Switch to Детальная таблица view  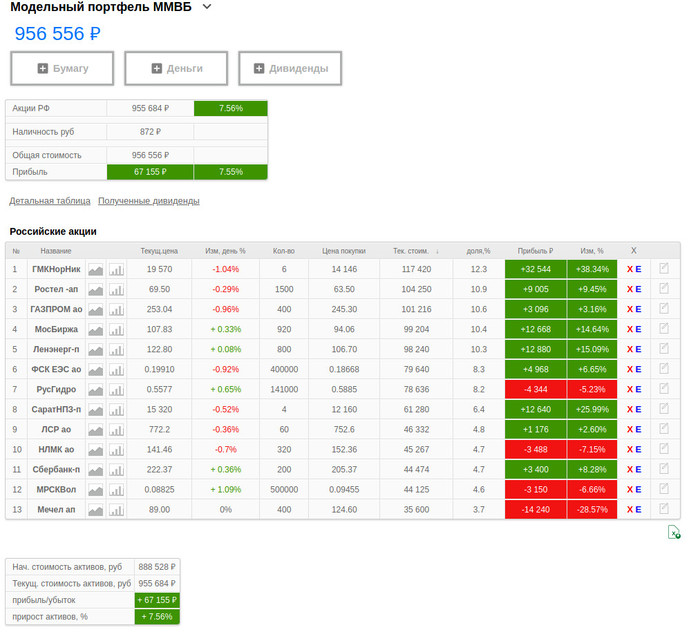50,201
